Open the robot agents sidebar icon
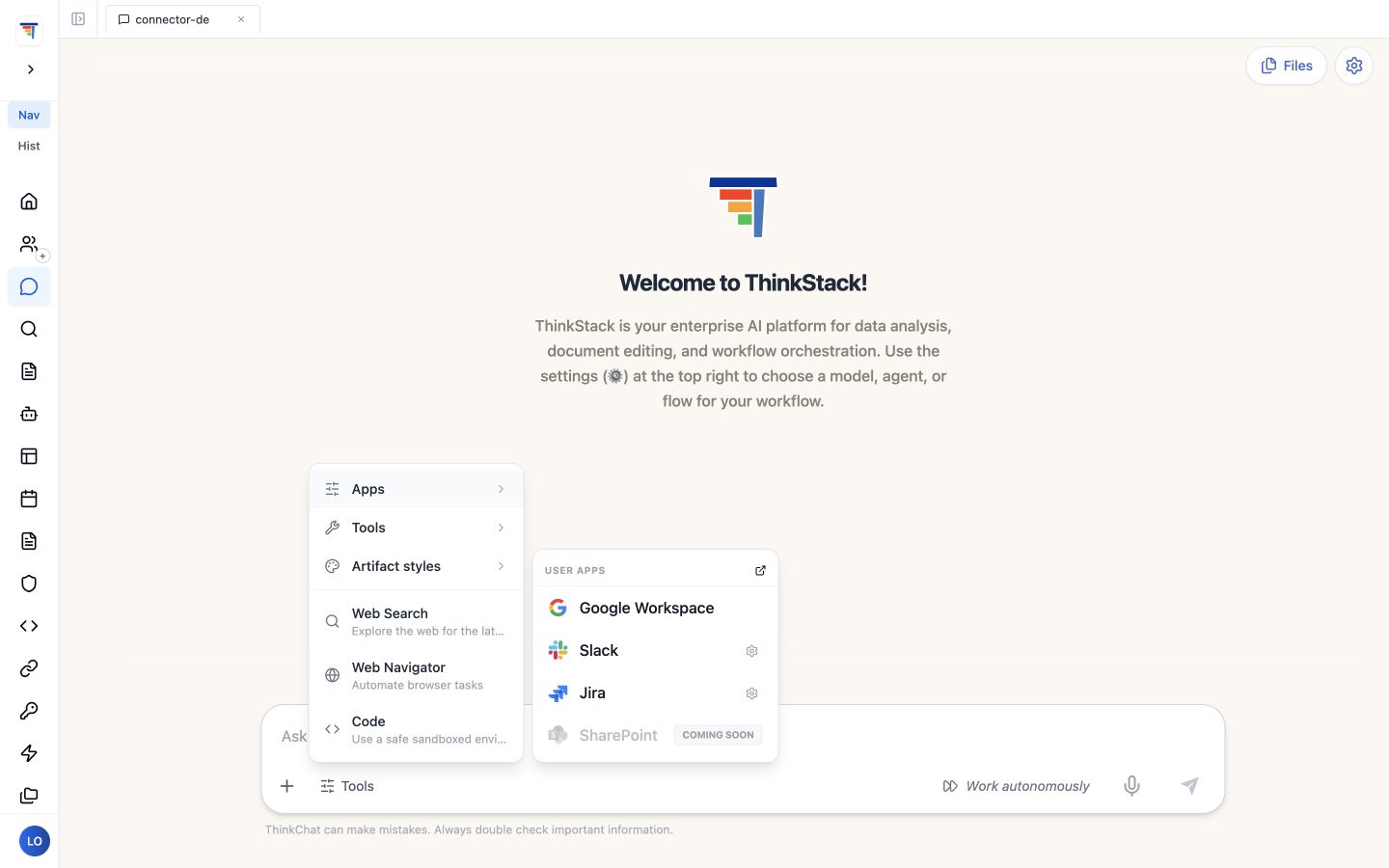Screen dimensions: 1389x868 29,414
